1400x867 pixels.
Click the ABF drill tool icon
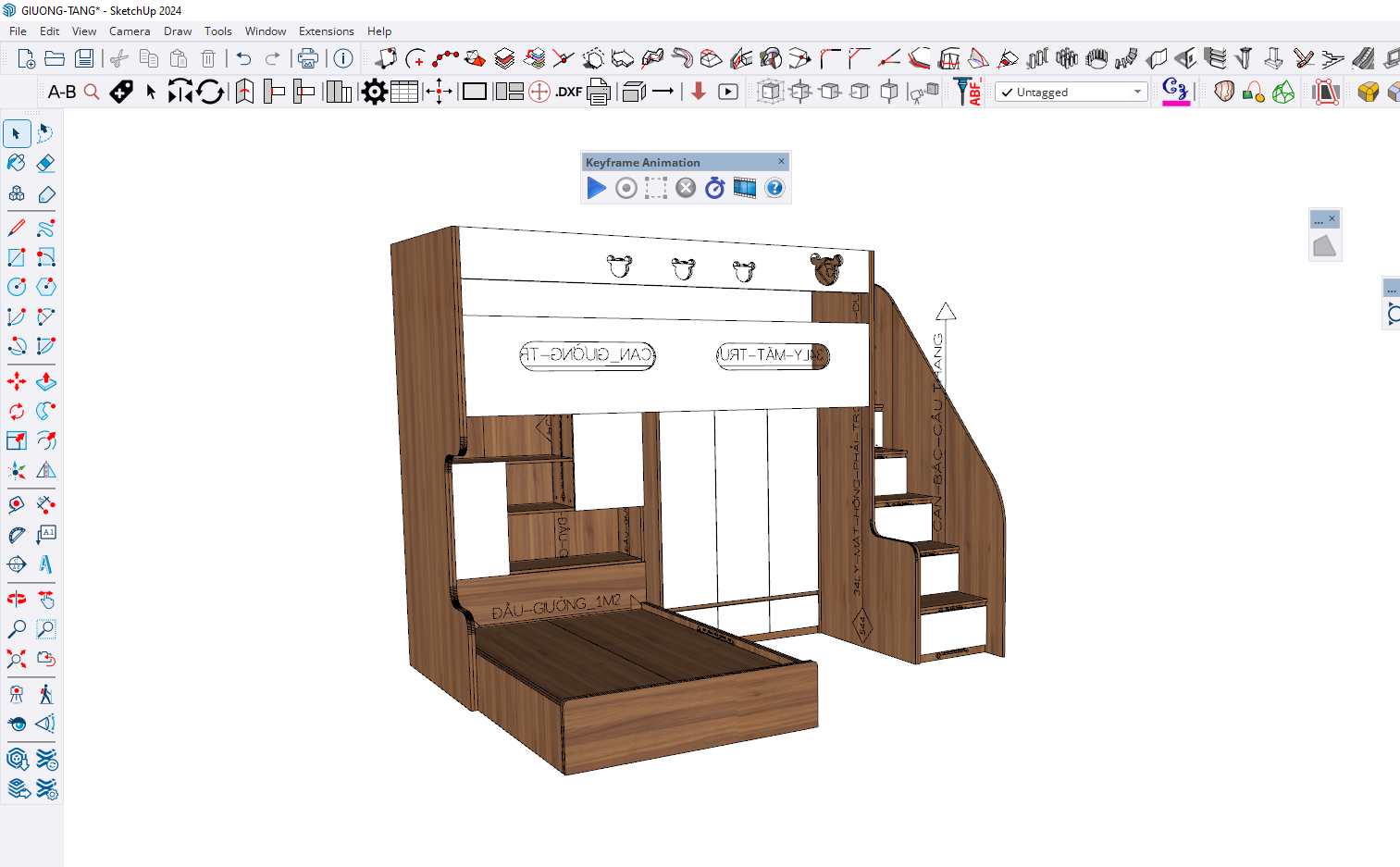coord(968,92)
